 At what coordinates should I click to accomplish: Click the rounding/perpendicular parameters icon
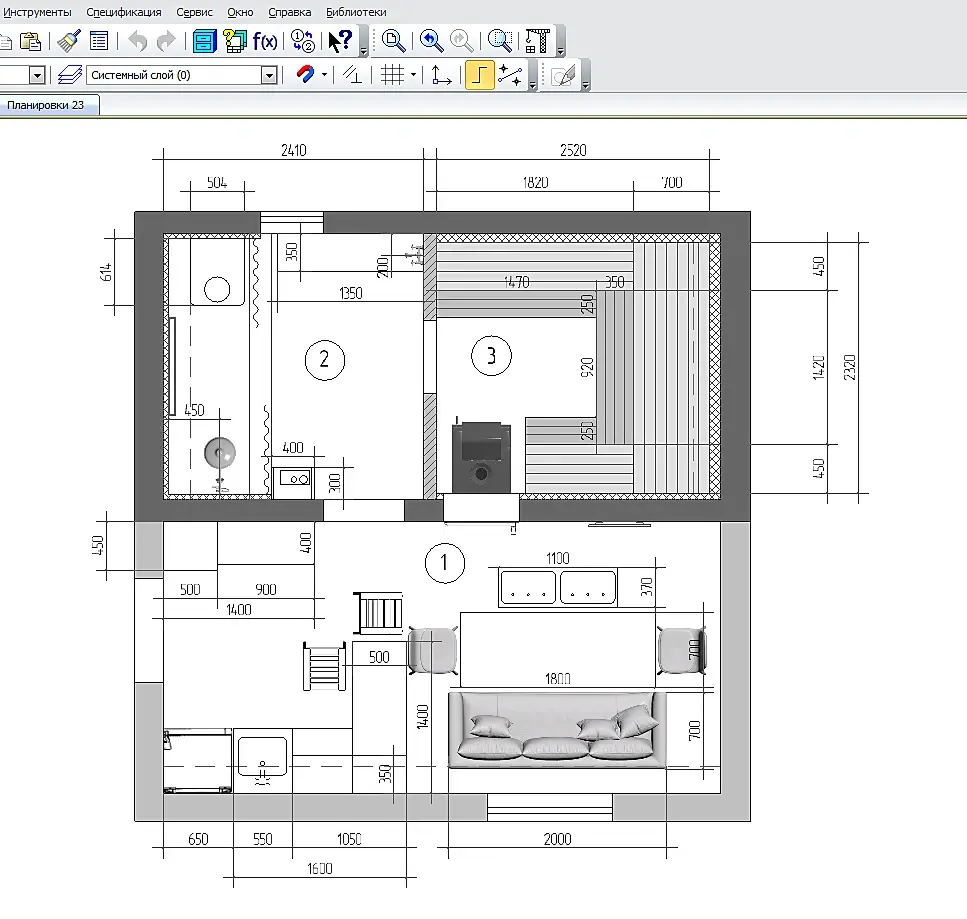point(352,75)
